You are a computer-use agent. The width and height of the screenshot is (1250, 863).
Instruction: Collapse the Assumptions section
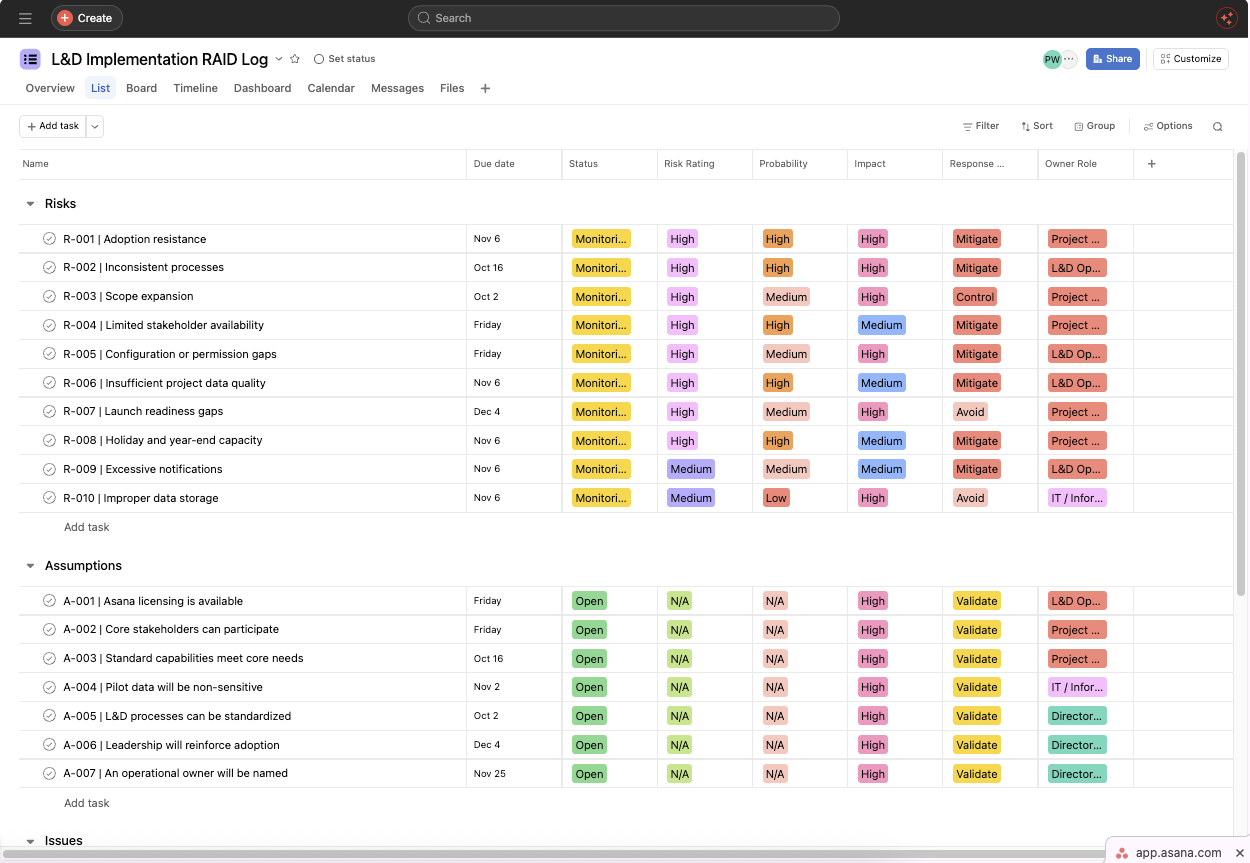(x=30, y=566)
